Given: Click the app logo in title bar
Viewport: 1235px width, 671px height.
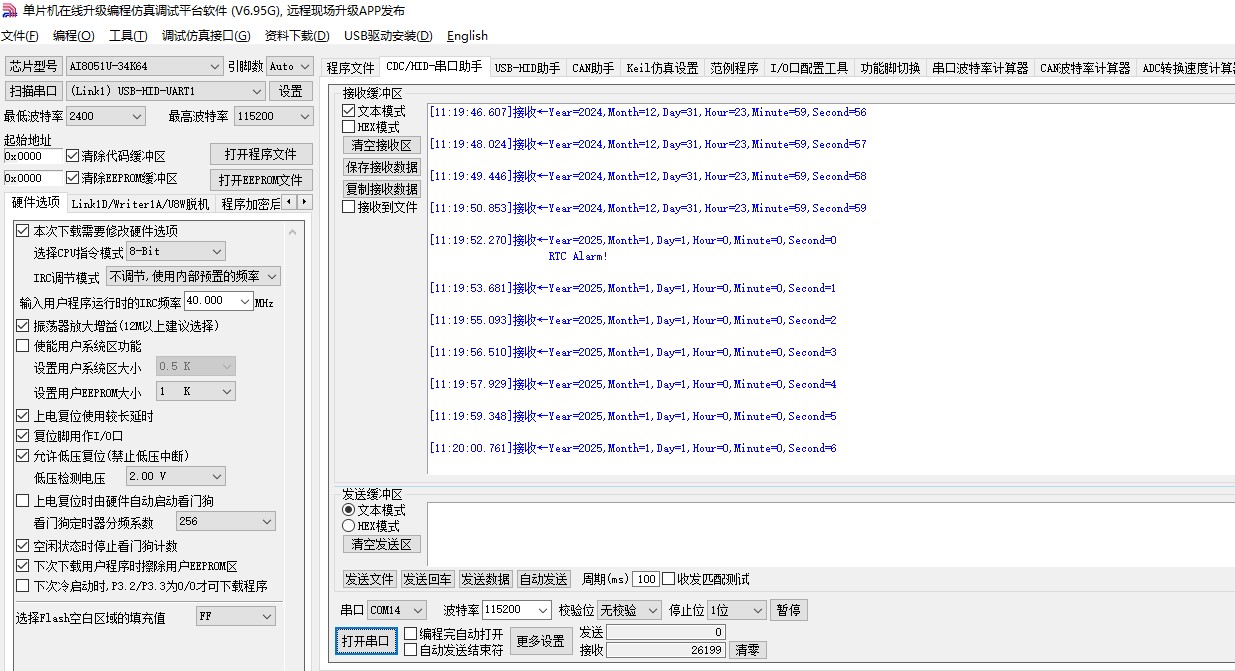Looking at the screenshot, I should [9, 11].
